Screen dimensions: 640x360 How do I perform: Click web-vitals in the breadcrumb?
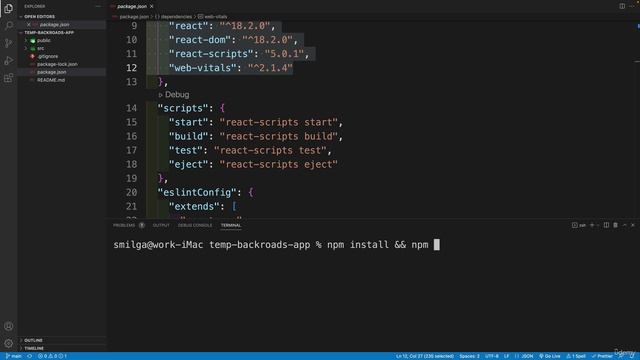(213, 17)
